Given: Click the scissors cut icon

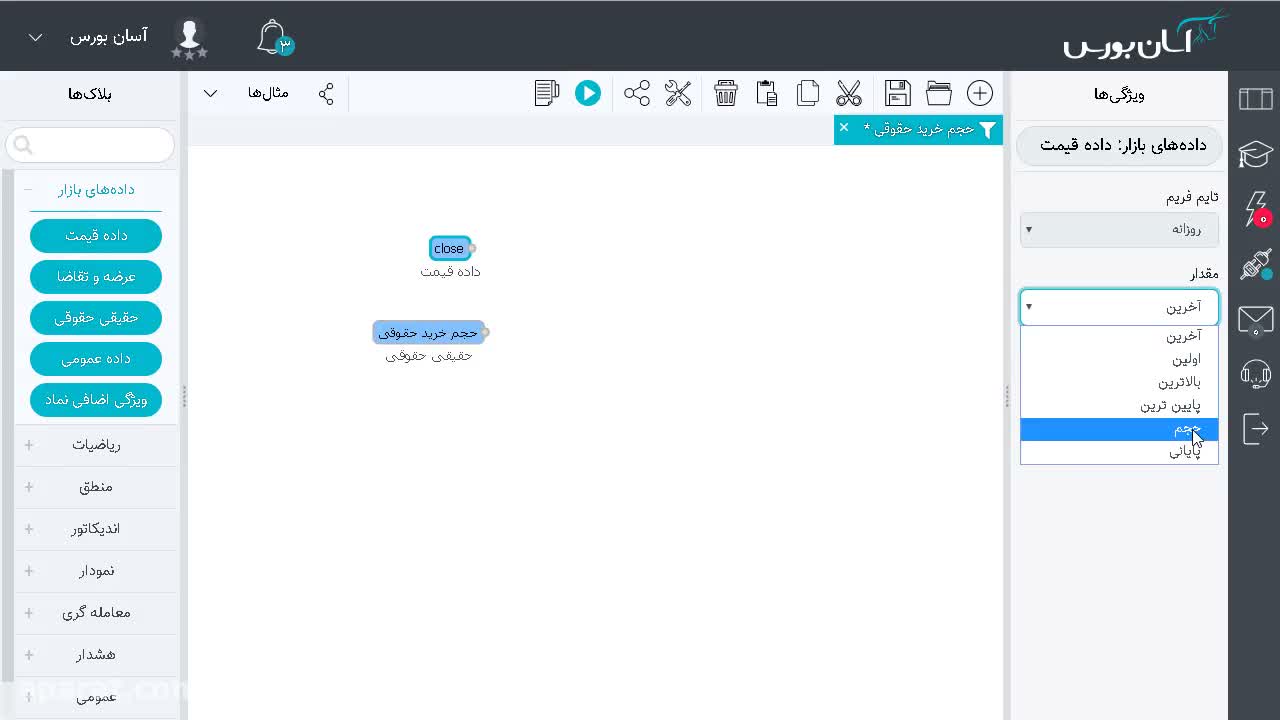Looking at the screenshot, I should pyautogui.click(x=849, y=93).
